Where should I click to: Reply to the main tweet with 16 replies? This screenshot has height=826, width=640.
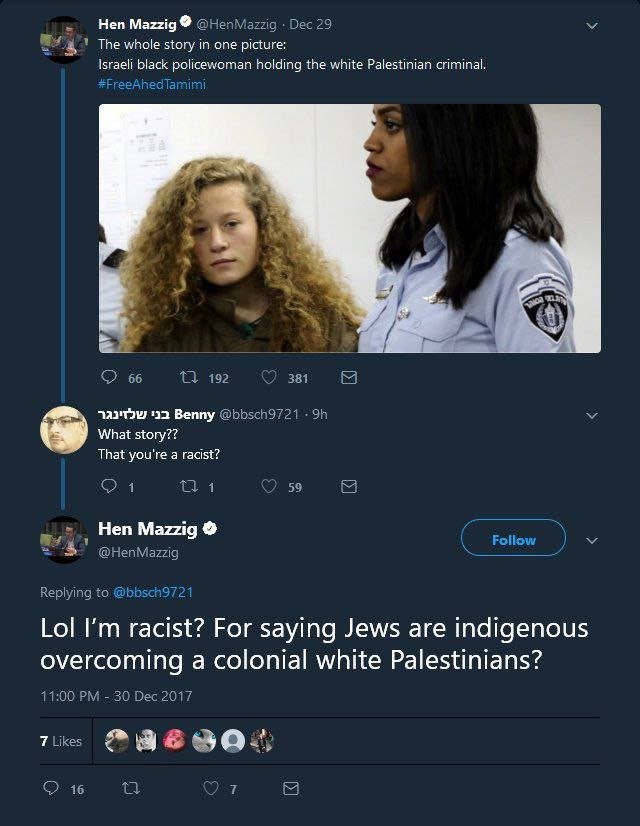(51, 789)
